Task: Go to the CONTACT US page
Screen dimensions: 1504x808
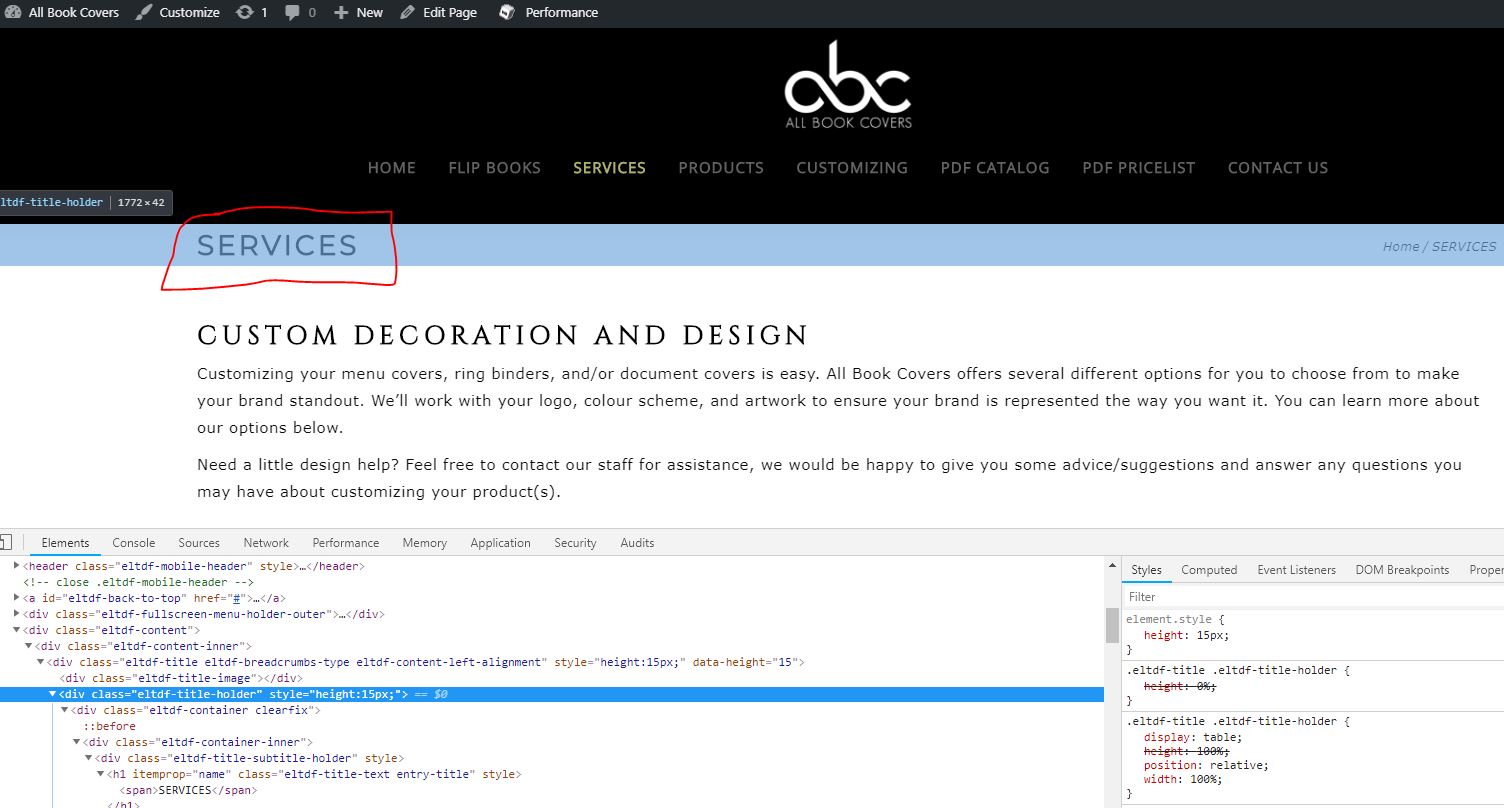Action: coord(1278,168)
